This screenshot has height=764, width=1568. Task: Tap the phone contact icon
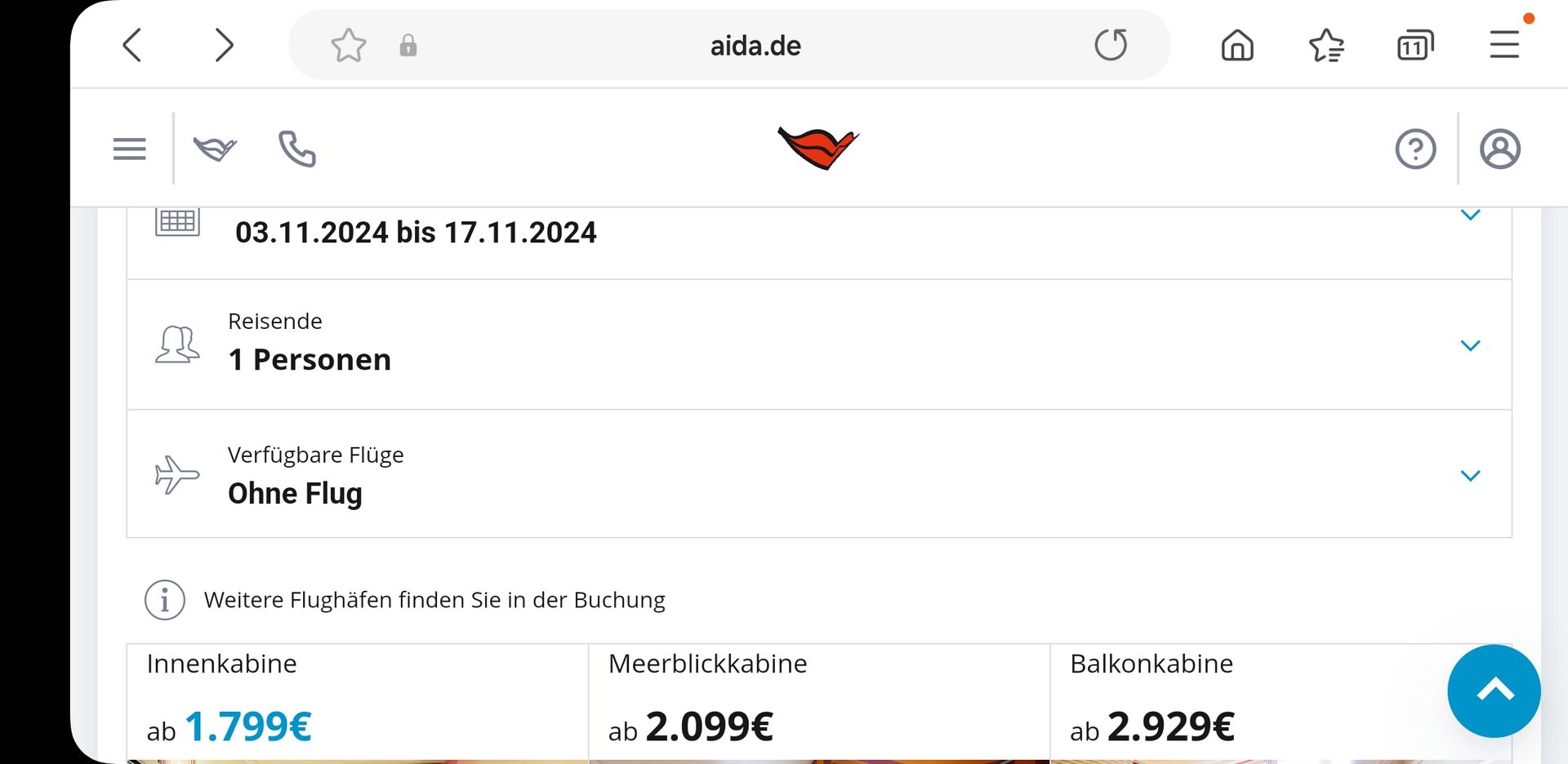click(297, 149)
